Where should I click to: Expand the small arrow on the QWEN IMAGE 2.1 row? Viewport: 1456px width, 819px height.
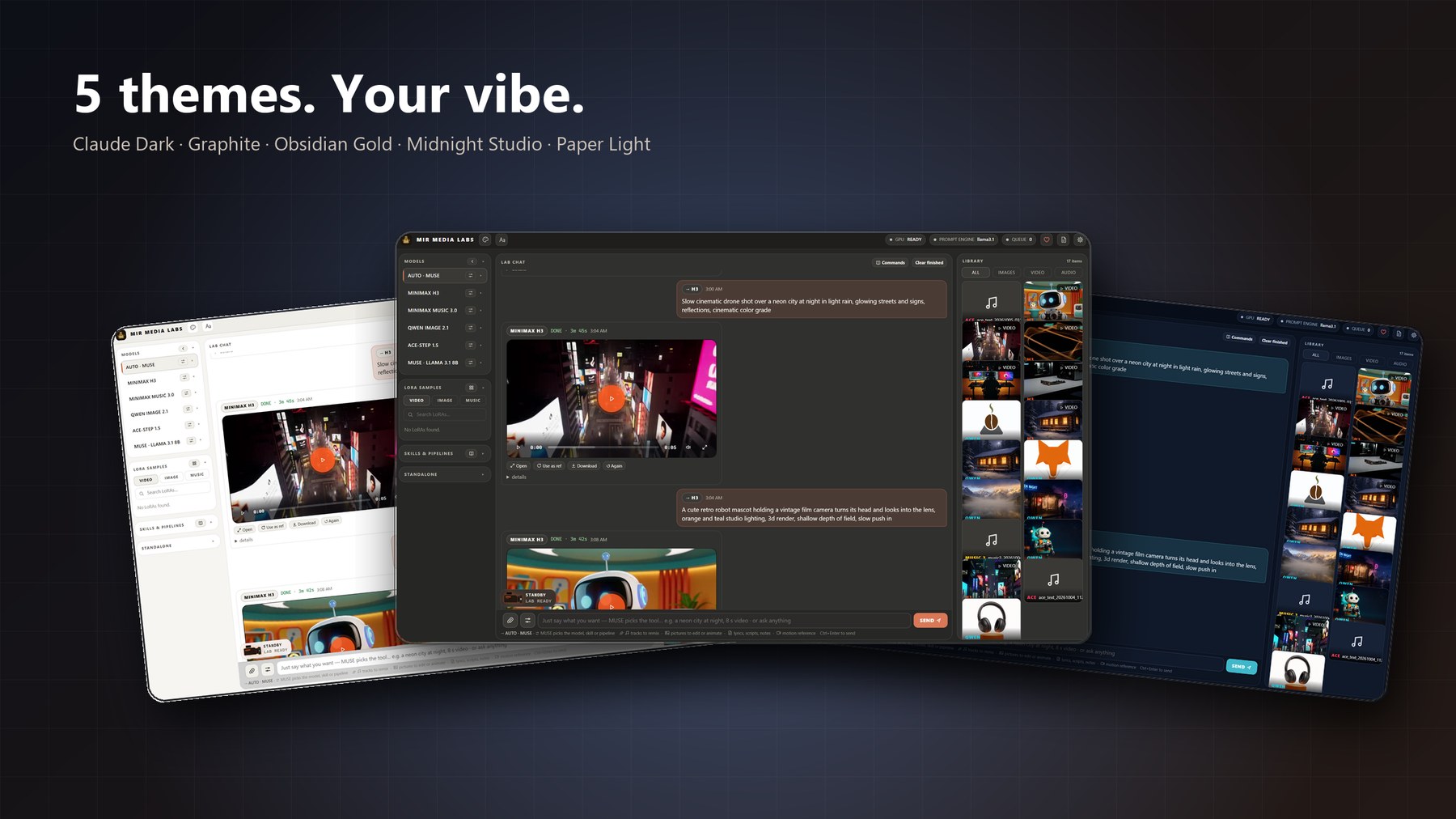(x=481, y=328)
